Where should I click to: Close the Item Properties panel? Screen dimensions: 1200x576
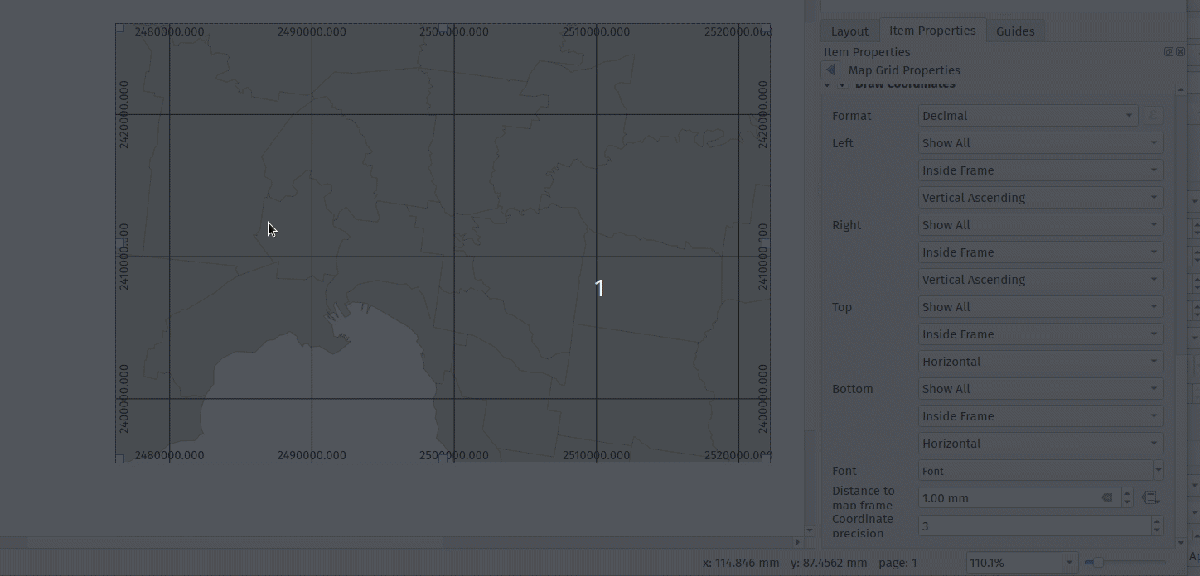1179,52
